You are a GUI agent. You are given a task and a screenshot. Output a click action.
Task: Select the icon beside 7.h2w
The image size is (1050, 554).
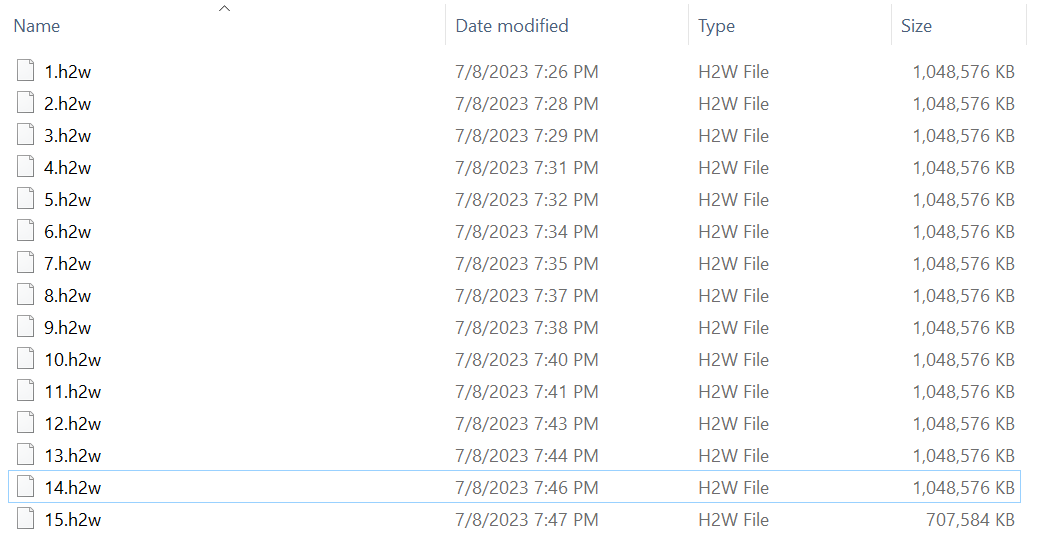[x=26, y=263]
